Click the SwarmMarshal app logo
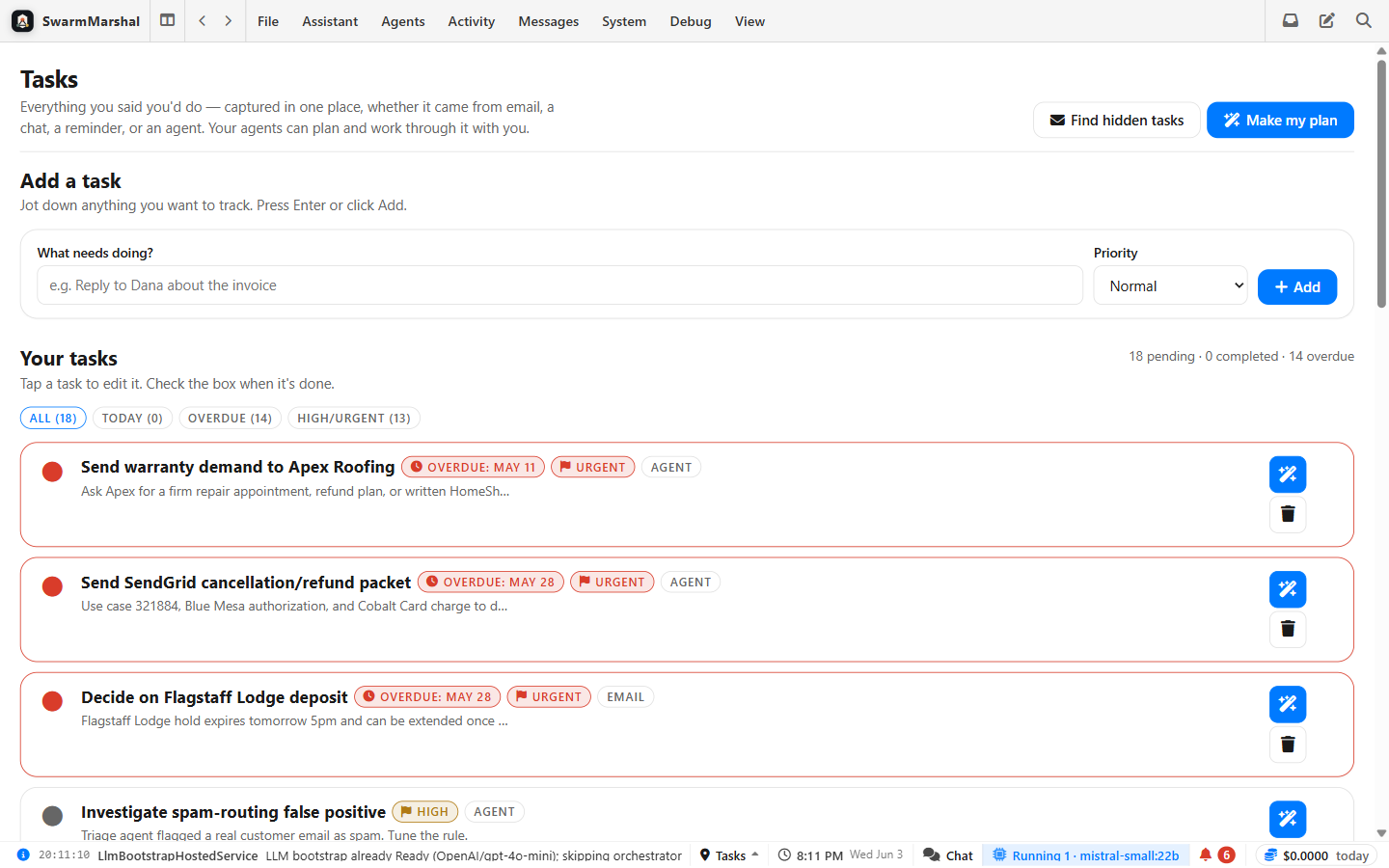The width and height of the screenshot is (1389, 868). (x=23, y=20)
